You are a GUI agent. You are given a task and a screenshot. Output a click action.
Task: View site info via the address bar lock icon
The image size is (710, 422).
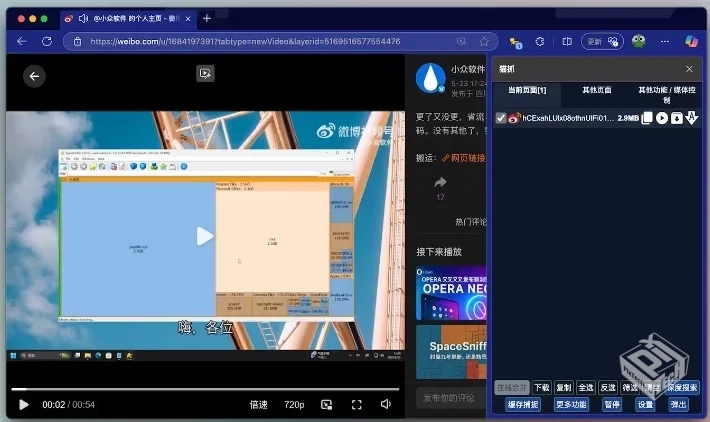[77, 42]
